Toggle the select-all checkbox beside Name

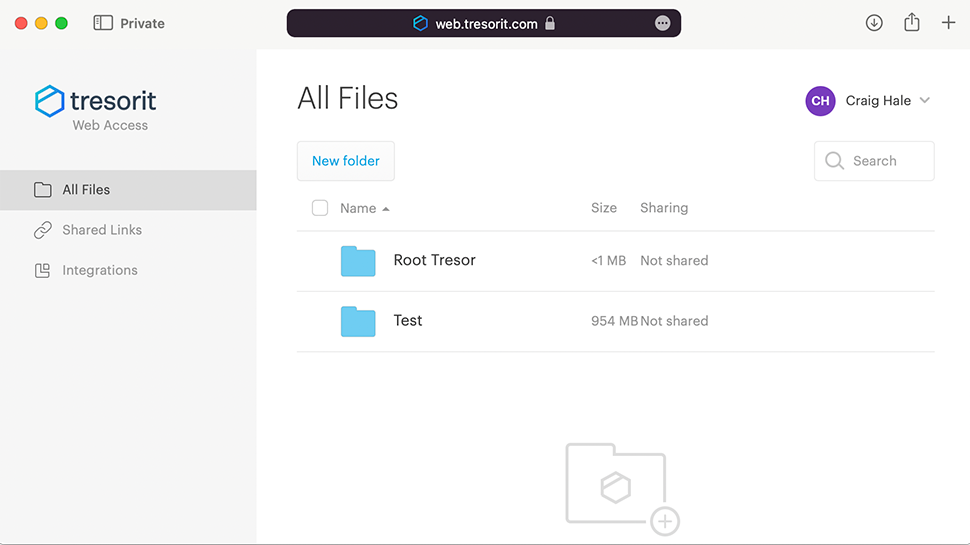[x=320, y=208]
